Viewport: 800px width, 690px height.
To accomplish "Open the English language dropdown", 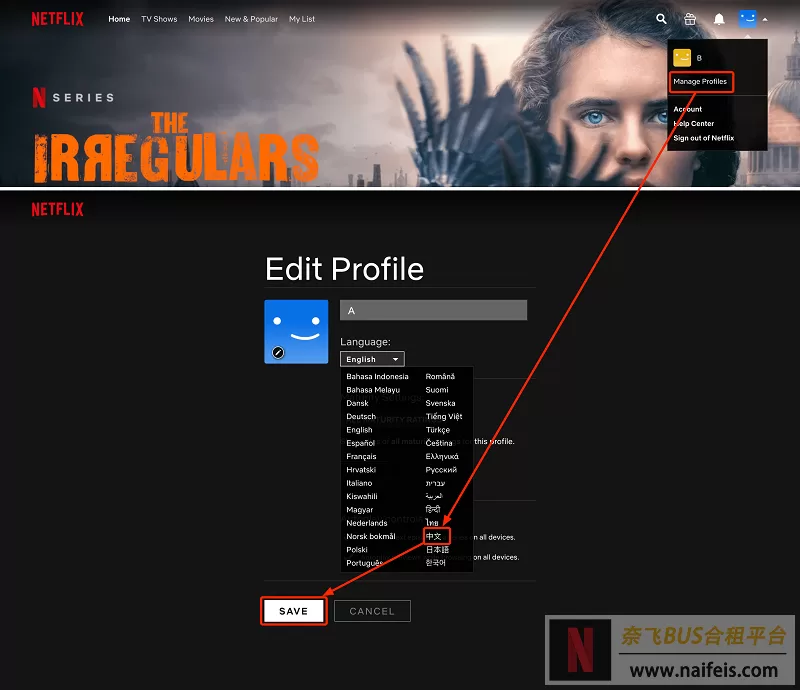I will [x=372, y=359].
